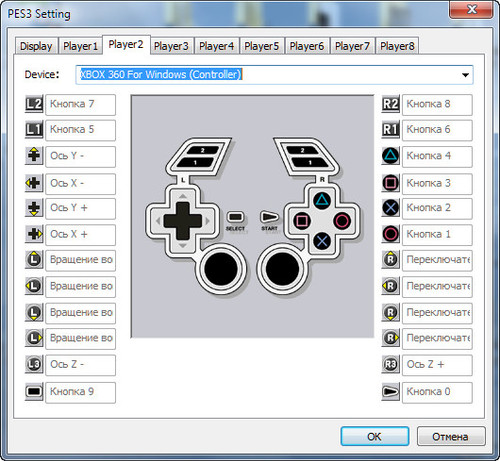The height and width of the screenshot is (461, 500).
Task: Select the D-pad right arrow icon
Action: coord(34,234)
